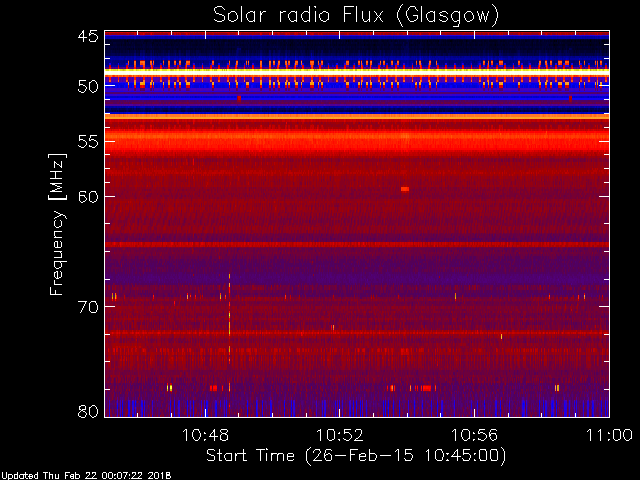The width and height of the screenshot is (640, 480).
Task: Click the 10:48 time tick label
Action: 205,435
